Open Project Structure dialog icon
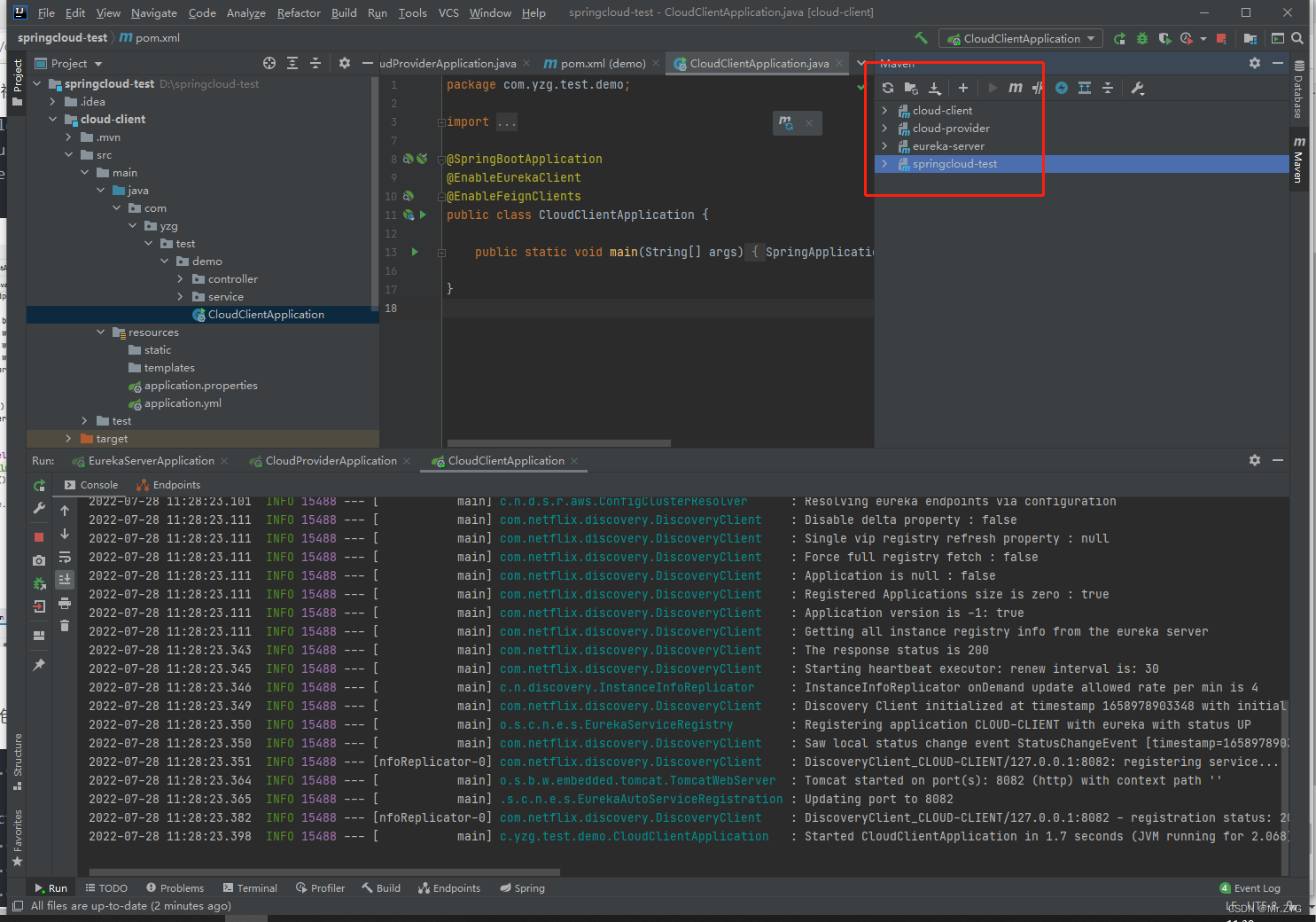The height and width of the screenshot is (922, 1316). (x=1250, y=38)
